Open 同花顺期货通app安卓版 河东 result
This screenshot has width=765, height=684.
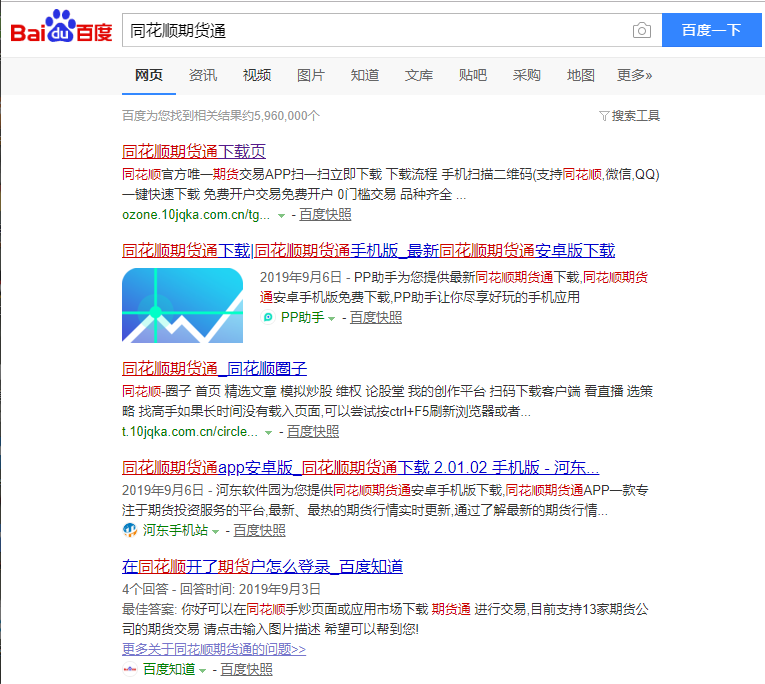pyautogui.click(x=361, y=467)
